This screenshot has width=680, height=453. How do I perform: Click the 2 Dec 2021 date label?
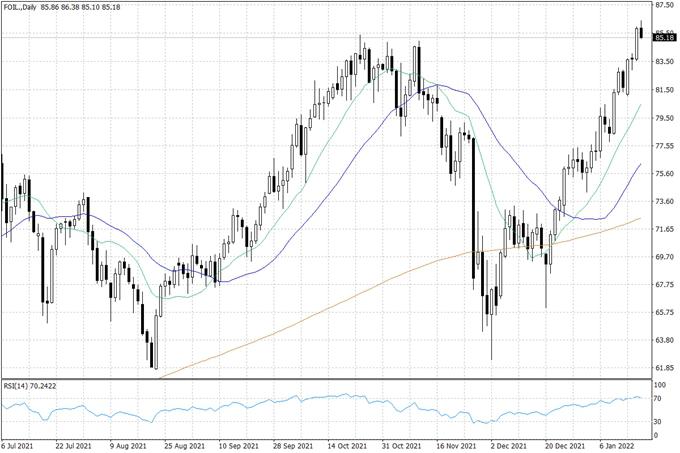tap(512, 446)
